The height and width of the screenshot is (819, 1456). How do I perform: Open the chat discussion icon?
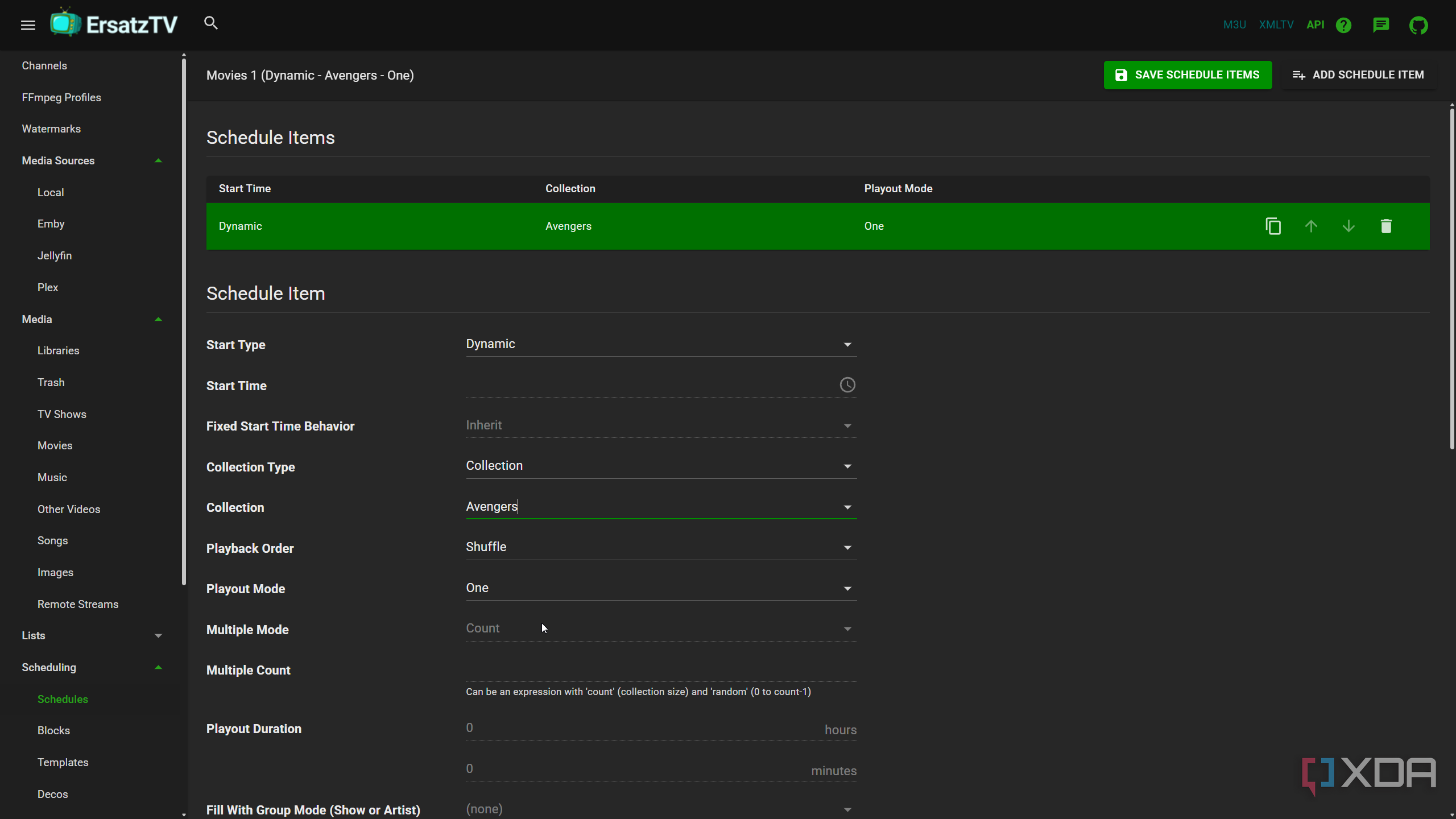(x=1381, y=25)
